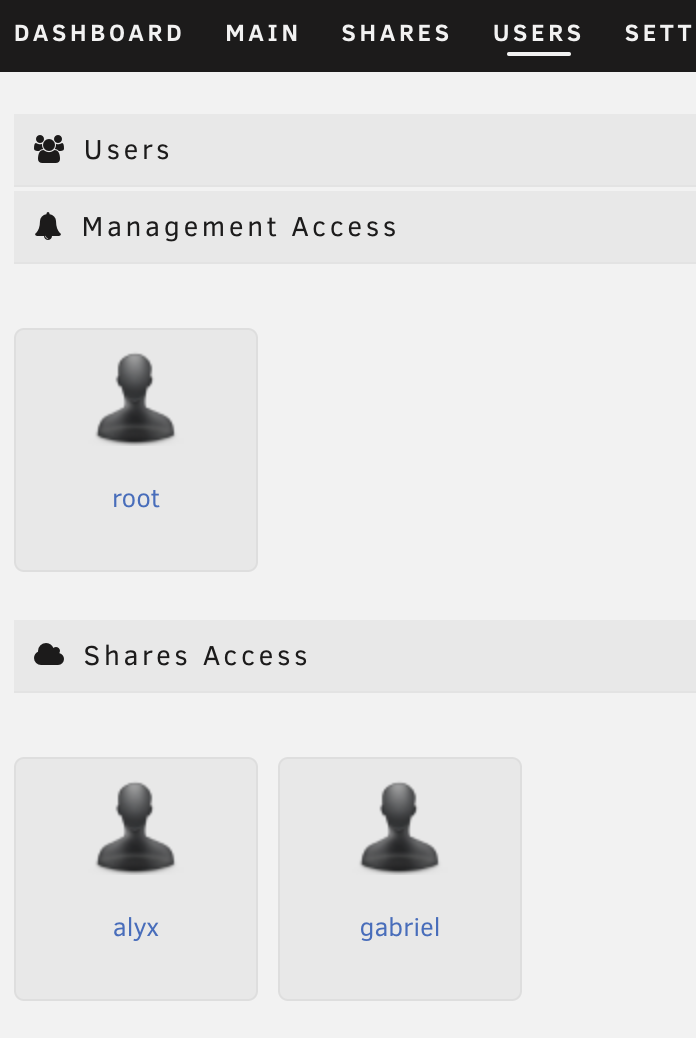The image size is (696, 1038).
Task: Click the alyx user avatar icon
Action: click(x=136, y=827)
